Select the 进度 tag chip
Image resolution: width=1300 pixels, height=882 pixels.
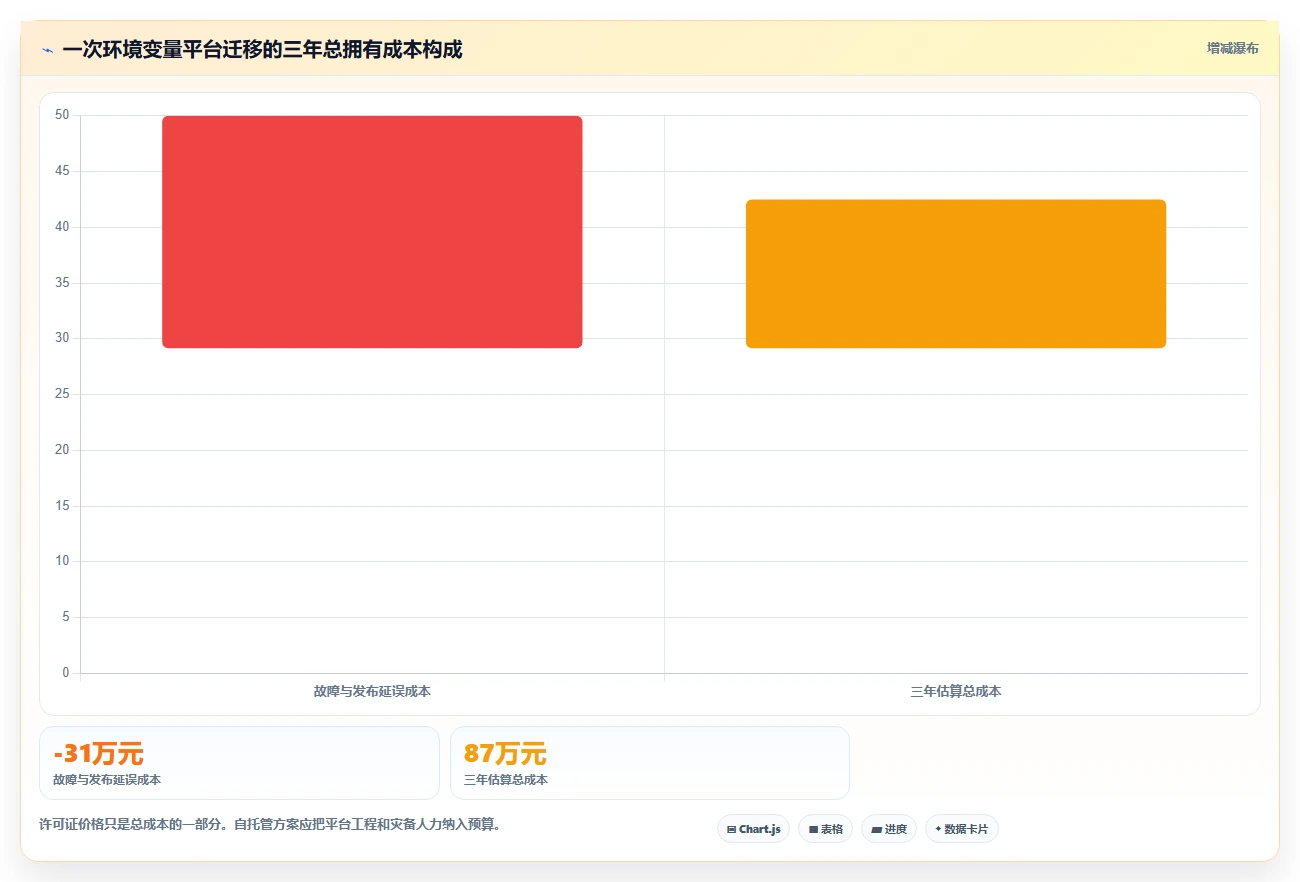pyautogui.click(x=889, y=829)
